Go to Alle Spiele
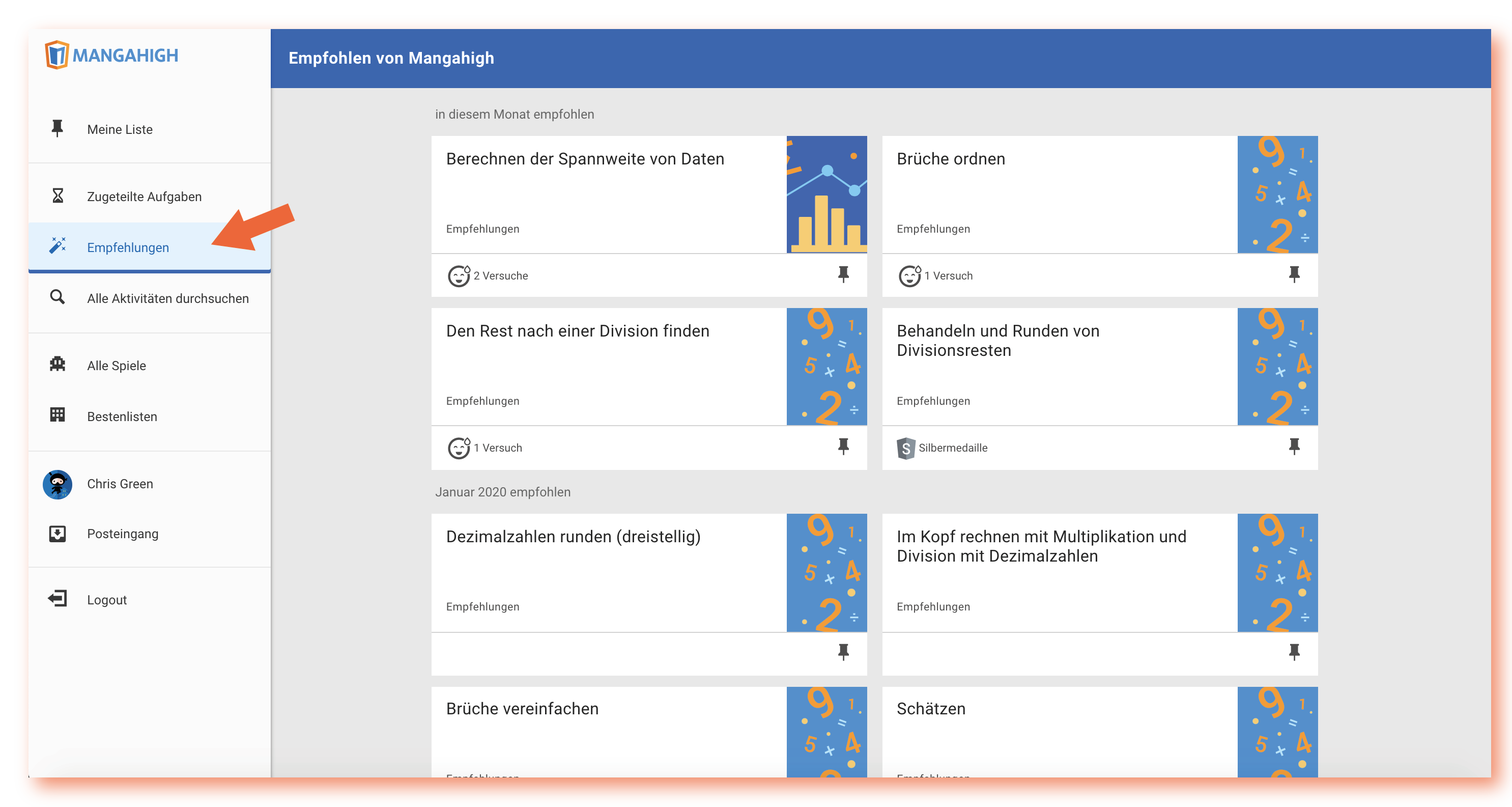This screenshot has width=1512, height=807. tap(149, 366)
